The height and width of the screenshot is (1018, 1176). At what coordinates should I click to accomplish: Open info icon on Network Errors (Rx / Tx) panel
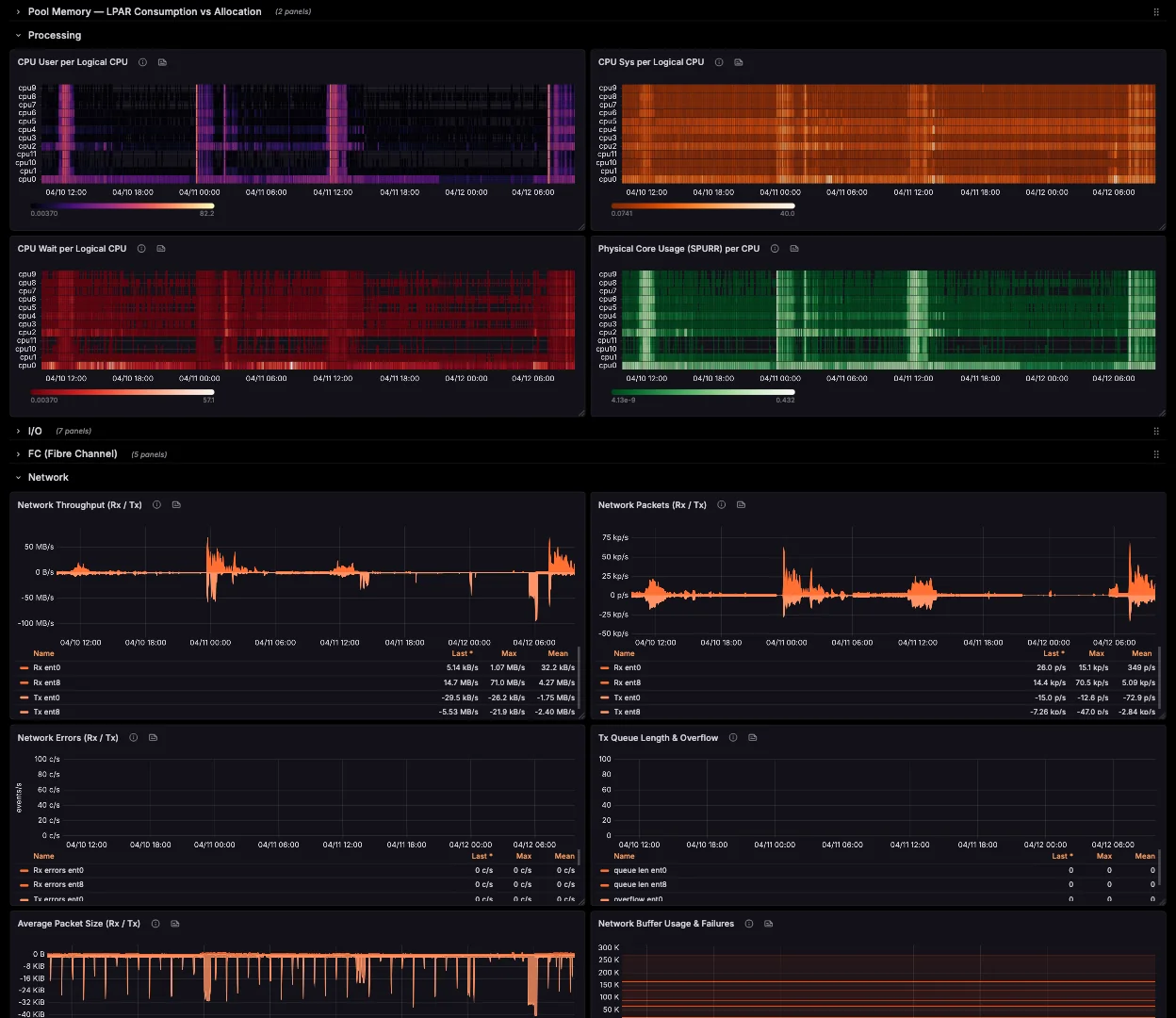click(x=133, y=737)
